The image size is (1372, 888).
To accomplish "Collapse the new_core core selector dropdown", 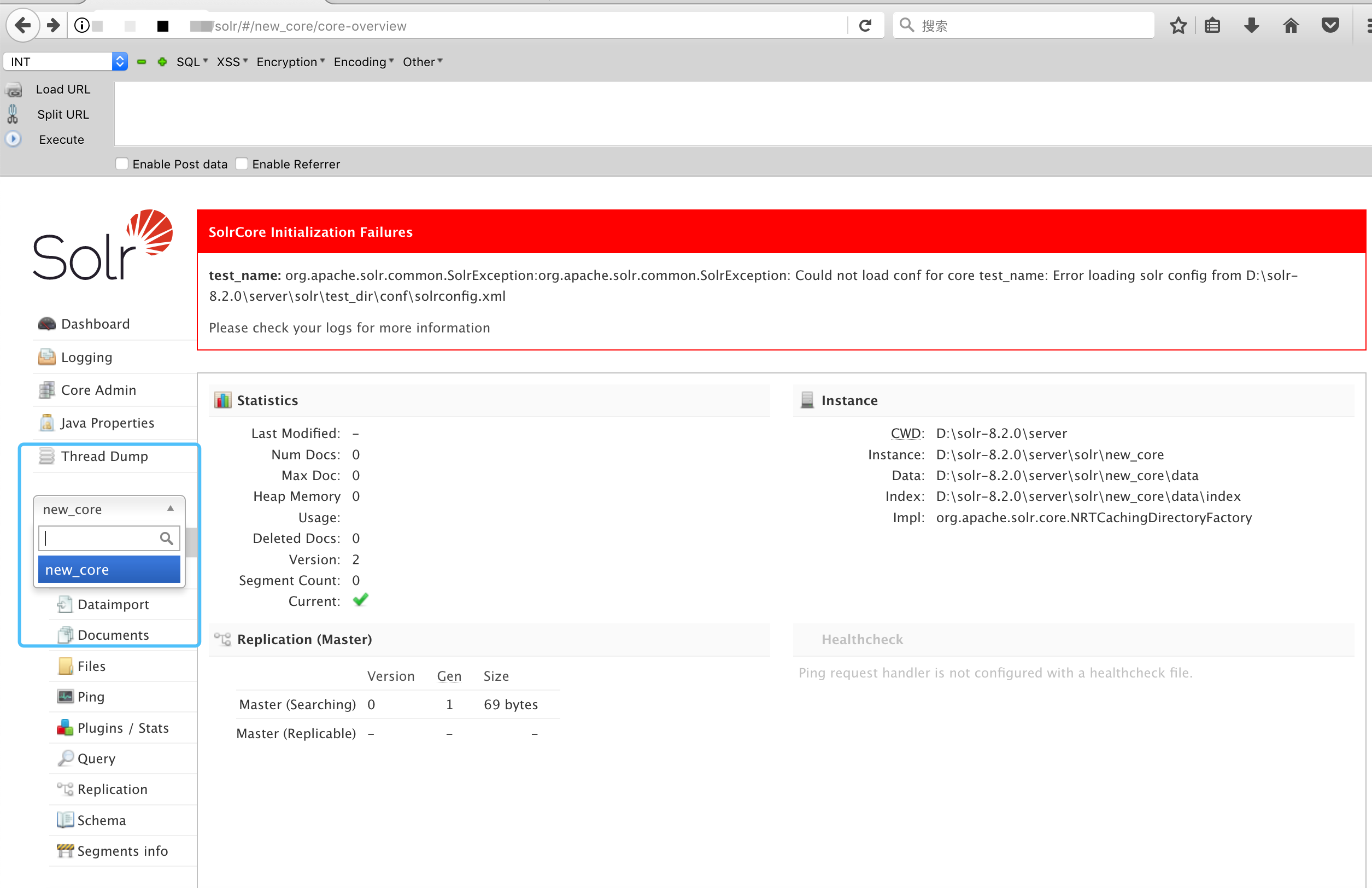I will point(109,509).
